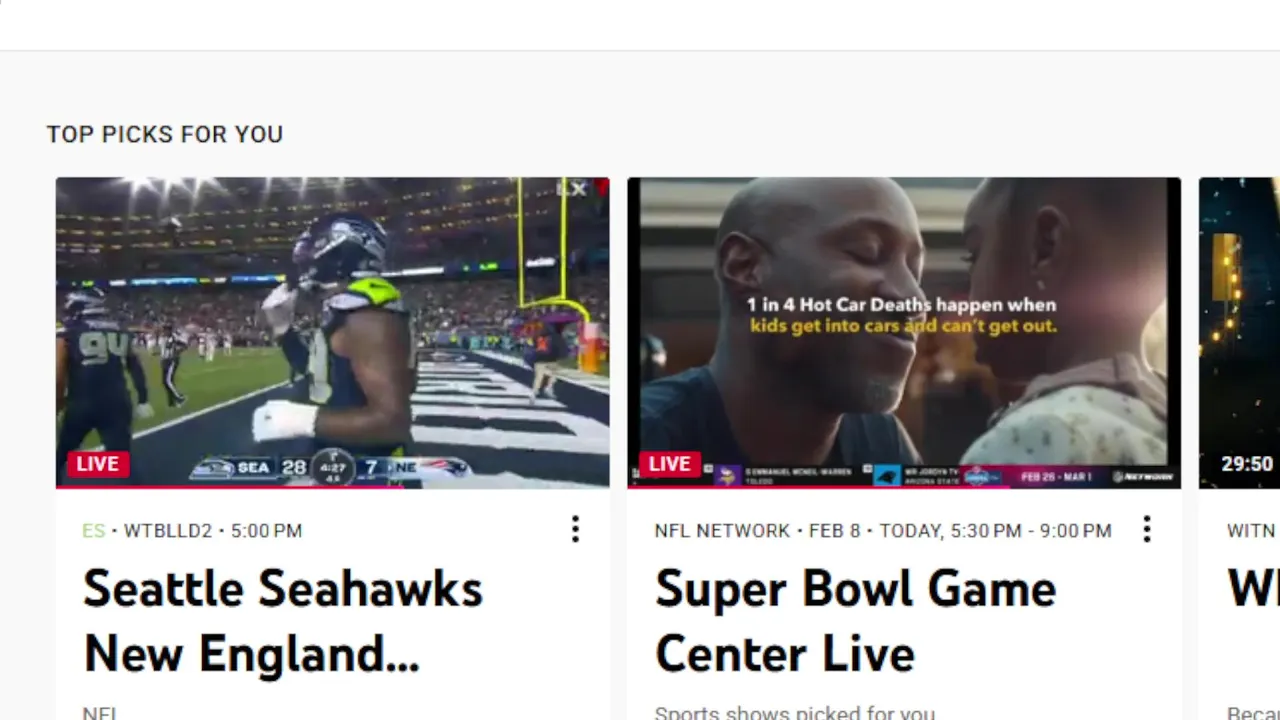The image size is (1280, 720).
Task: Open the Seattle Seahawks New England title
Action: [283, 621]
